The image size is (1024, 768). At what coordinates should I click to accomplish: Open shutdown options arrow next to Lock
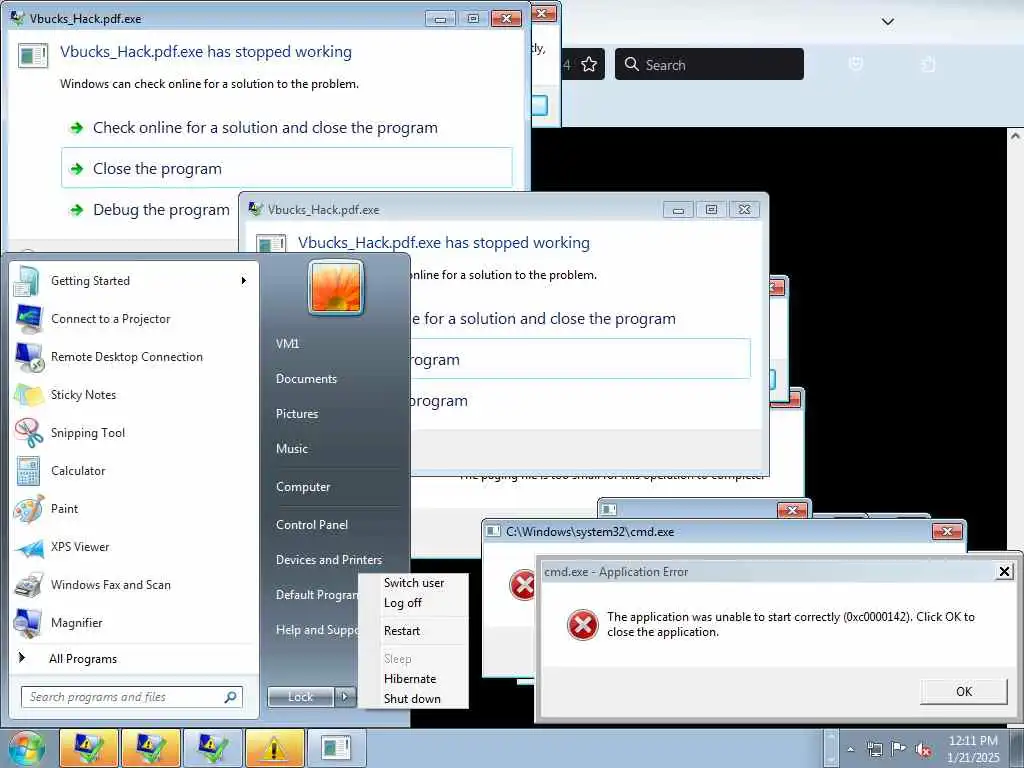tap(345, 697)
